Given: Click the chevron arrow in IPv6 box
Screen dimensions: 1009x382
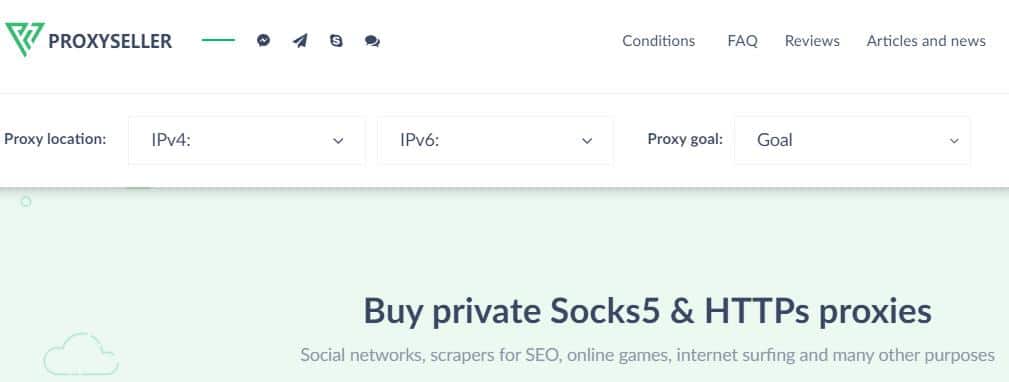Looking at the screenshot, I should [587, 141].
